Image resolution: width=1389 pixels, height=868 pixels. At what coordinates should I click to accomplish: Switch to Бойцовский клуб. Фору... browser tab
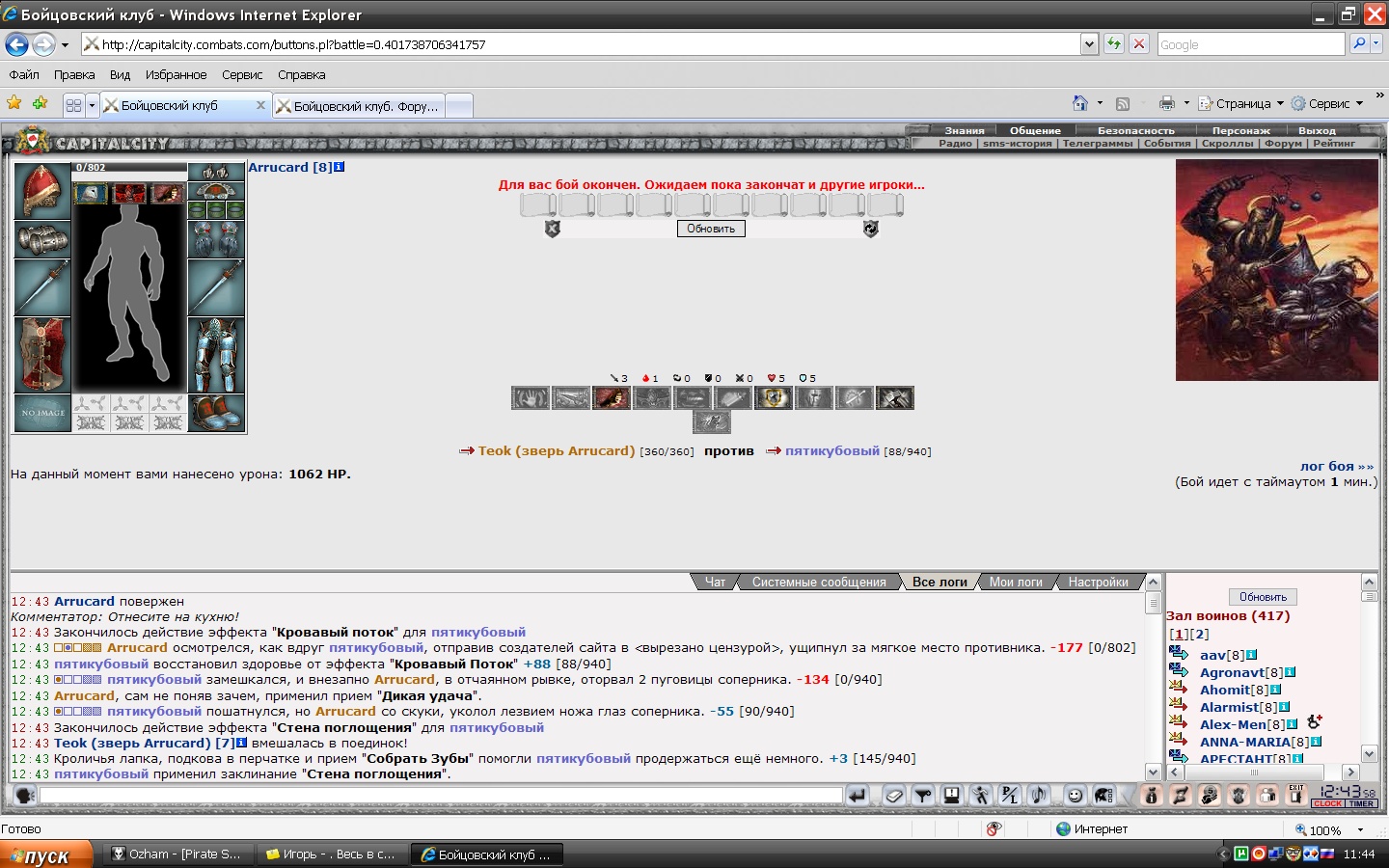tap(359, 106)
